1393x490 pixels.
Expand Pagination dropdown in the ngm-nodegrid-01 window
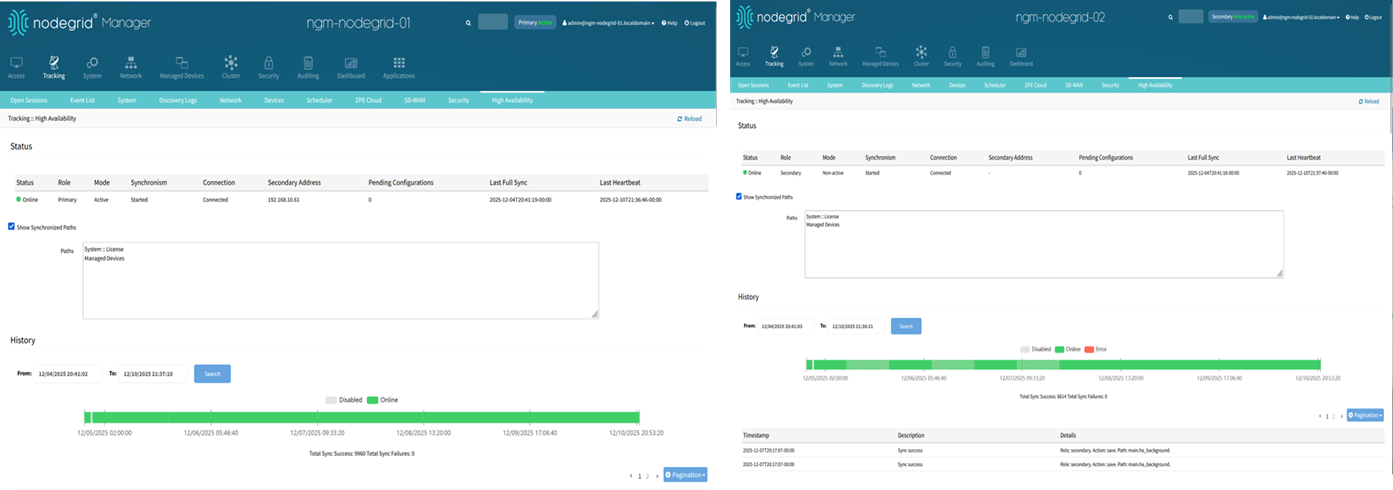tap(685, 475)
